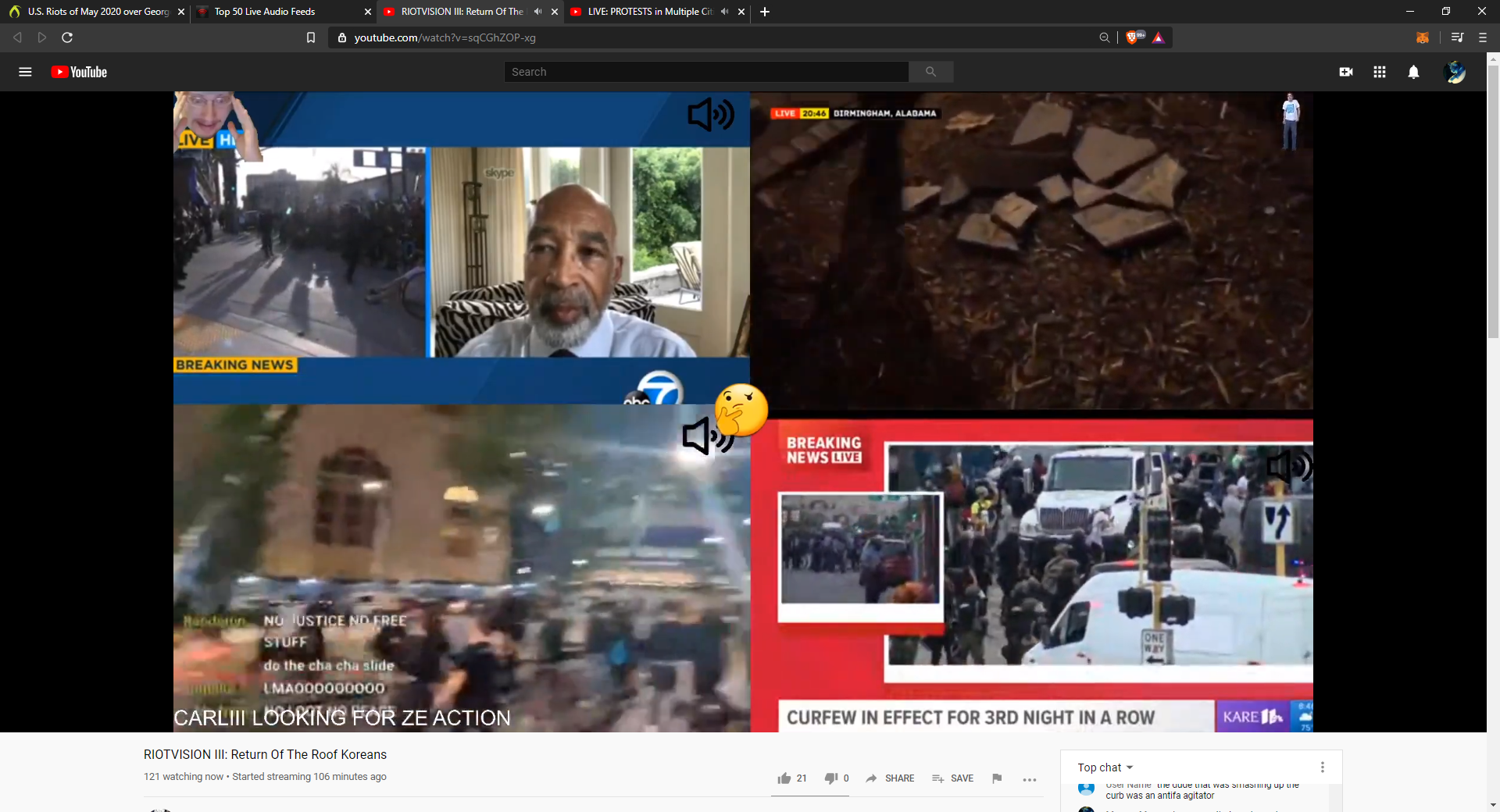
Task: Click the live stream video player
Action: click(743, 412)
